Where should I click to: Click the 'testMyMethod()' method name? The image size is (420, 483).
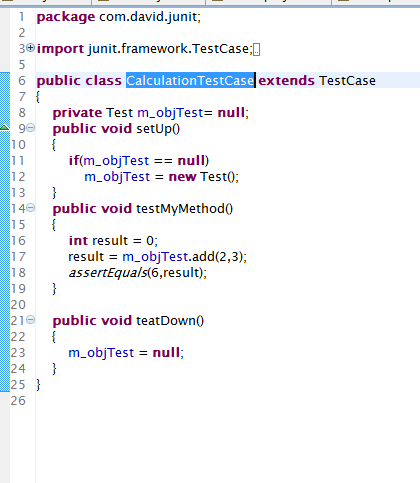(x=185, y=209)
